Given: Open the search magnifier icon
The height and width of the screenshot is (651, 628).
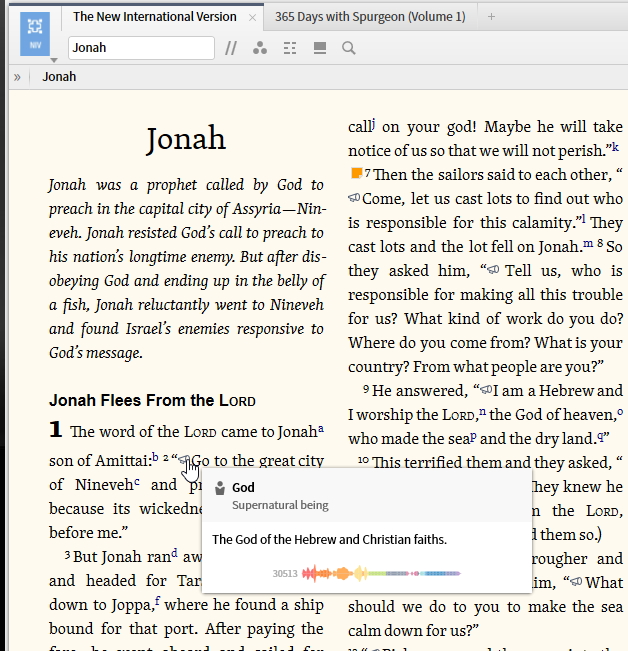Looking at the screenshot, I should click(349, 48).
